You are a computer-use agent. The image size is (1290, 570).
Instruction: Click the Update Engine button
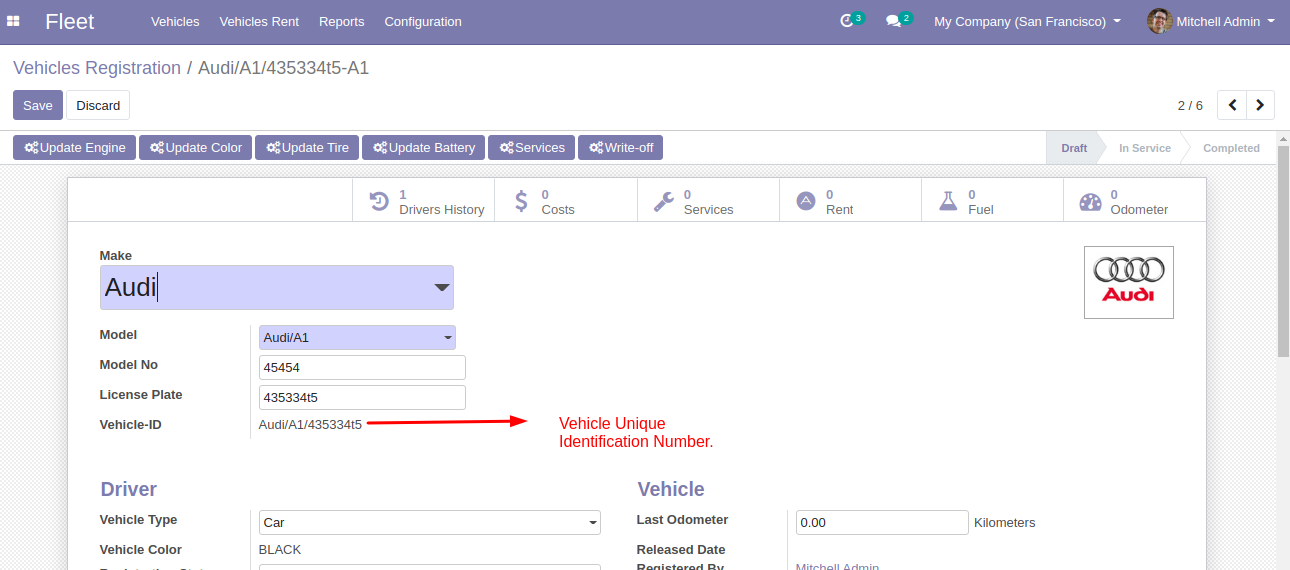[x=75, y=148]
